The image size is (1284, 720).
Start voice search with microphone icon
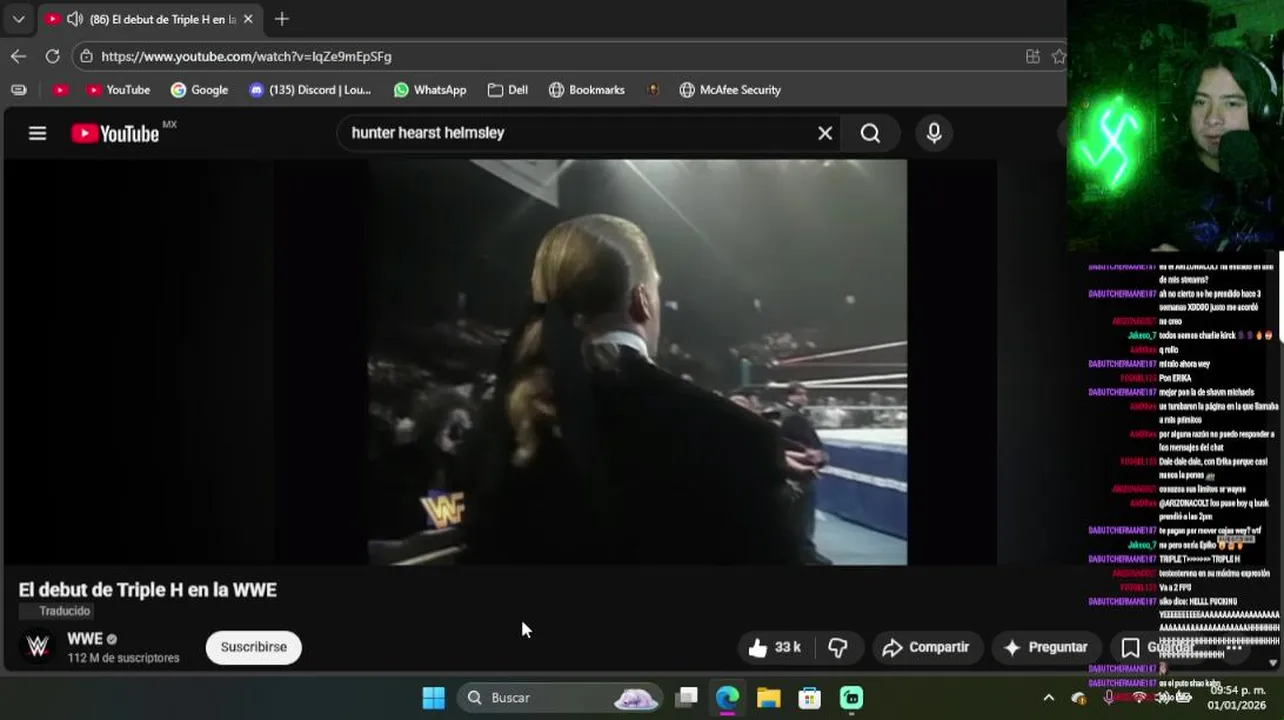click(x=934, y=133)
